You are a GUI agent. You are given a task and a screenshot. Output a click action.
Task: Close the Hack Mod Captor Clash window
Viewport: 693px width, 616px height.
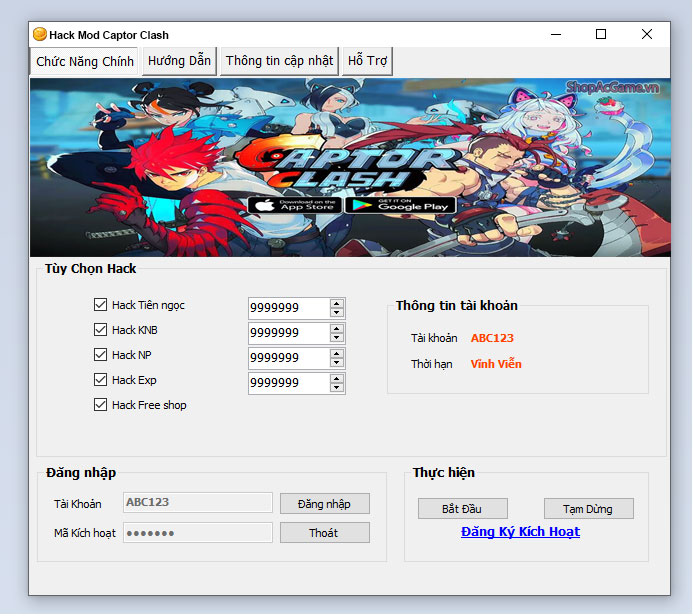click(647, 34)
